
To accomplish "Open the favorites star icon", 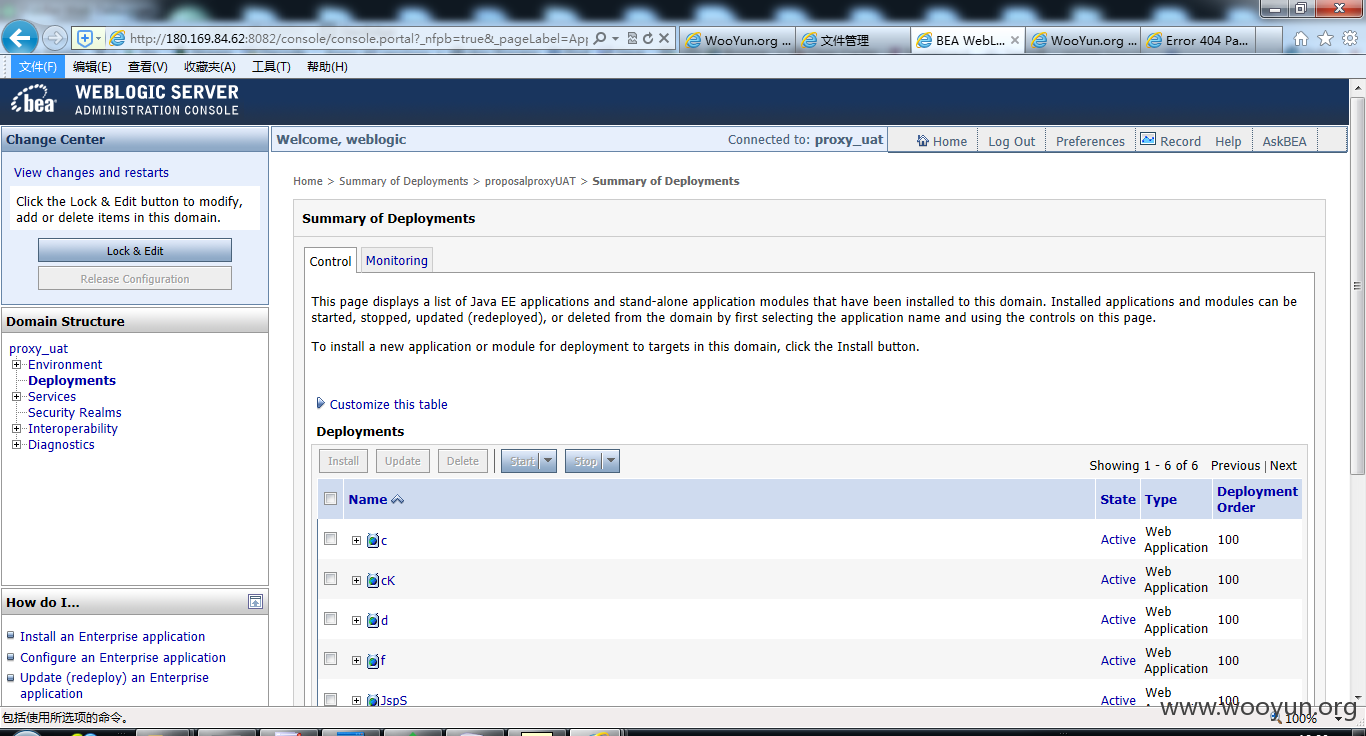I will tap(1326, 39).
